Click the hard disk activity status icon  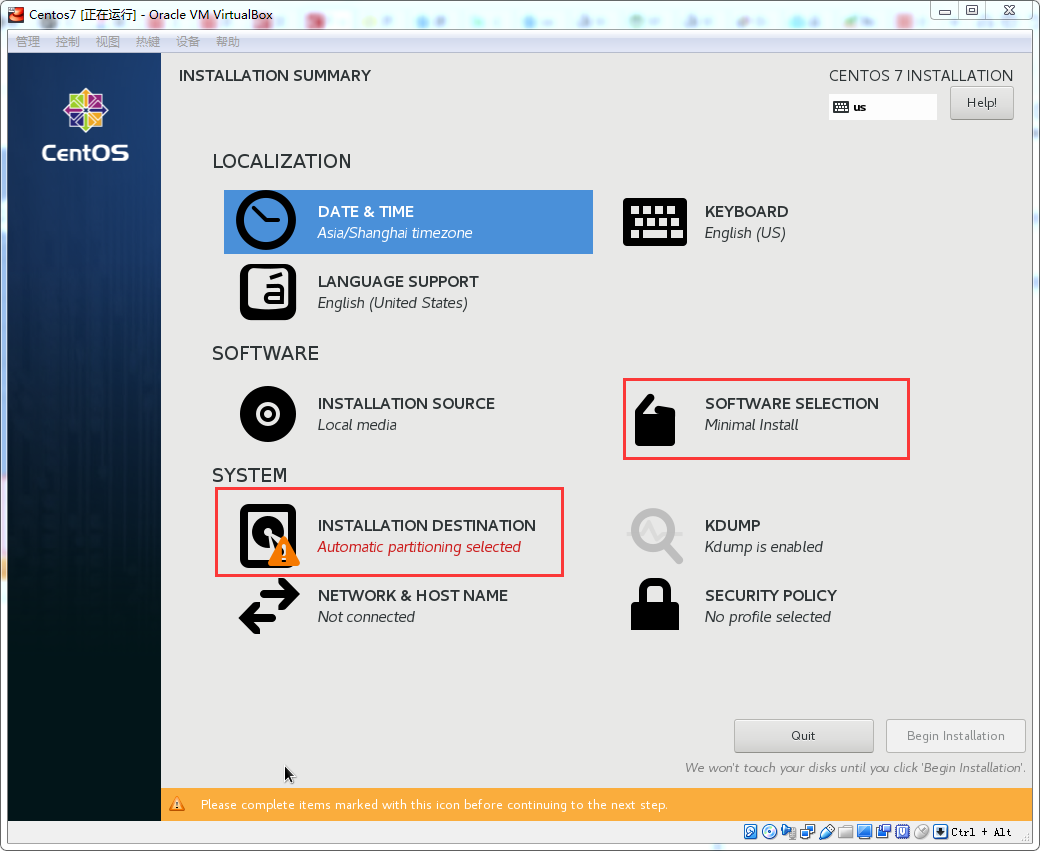pos(750,831)
